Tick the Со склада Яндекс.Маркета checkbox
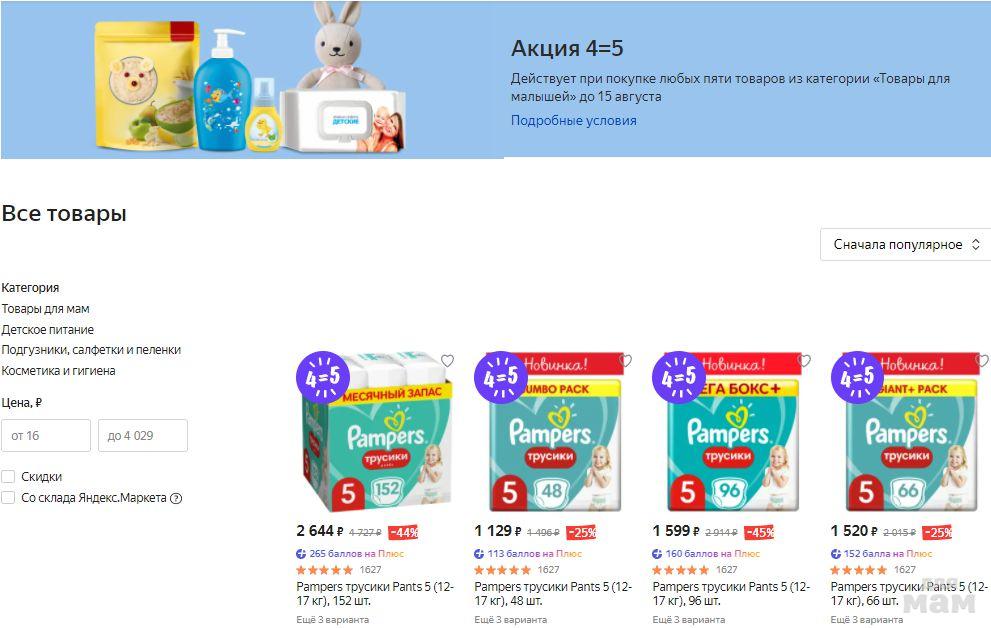 point(8,497)
